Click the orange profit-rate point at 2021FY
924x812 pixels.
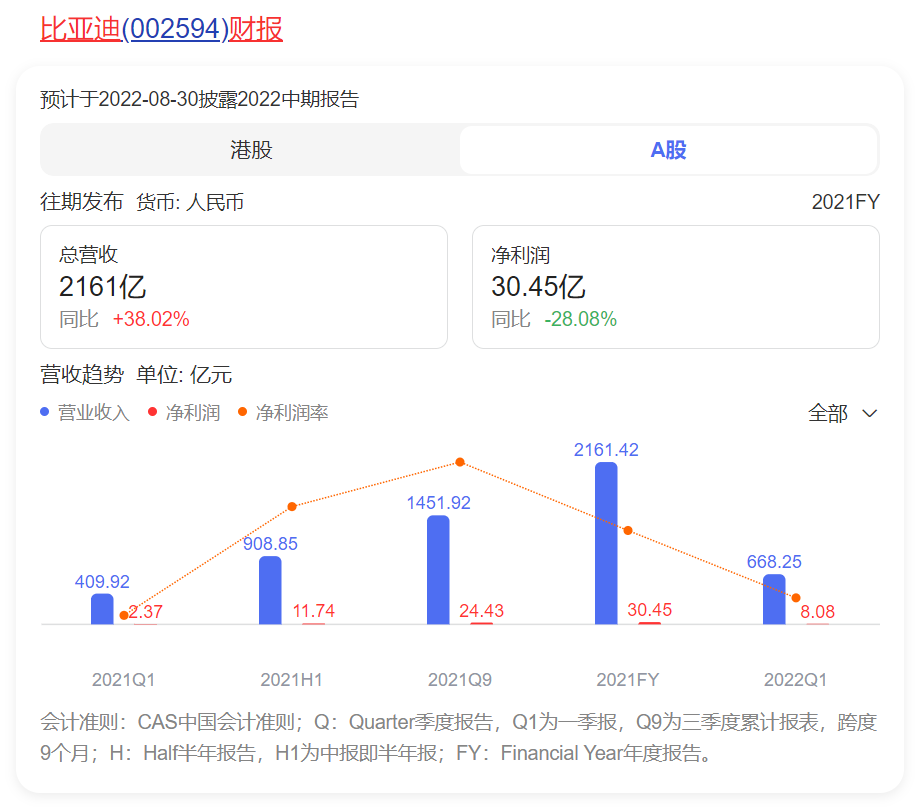(628, 530)
